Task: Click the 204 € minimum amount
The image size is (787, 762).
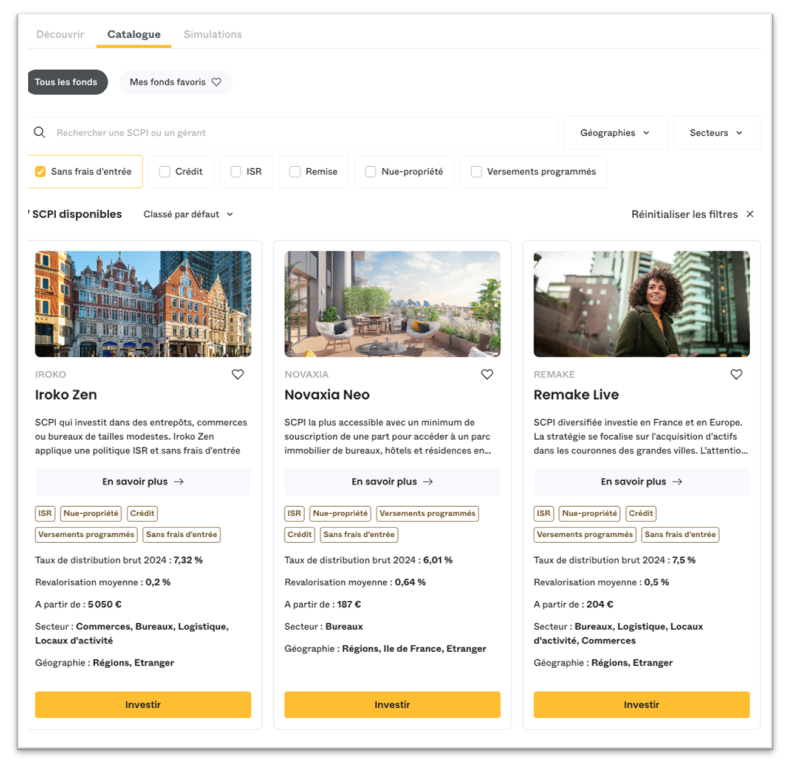Action: tap(600, 604)
